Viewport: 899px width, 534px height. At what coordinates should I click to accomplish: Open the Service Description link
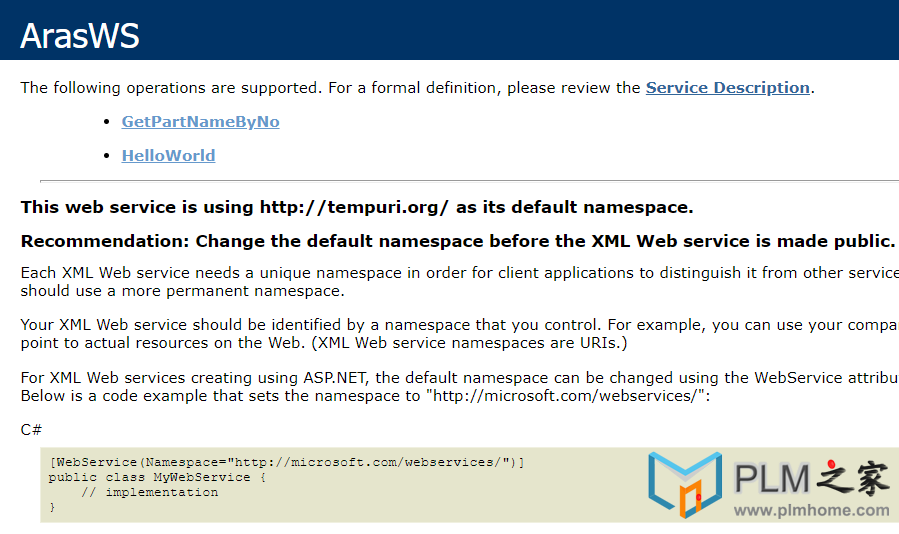click(728, 88)
